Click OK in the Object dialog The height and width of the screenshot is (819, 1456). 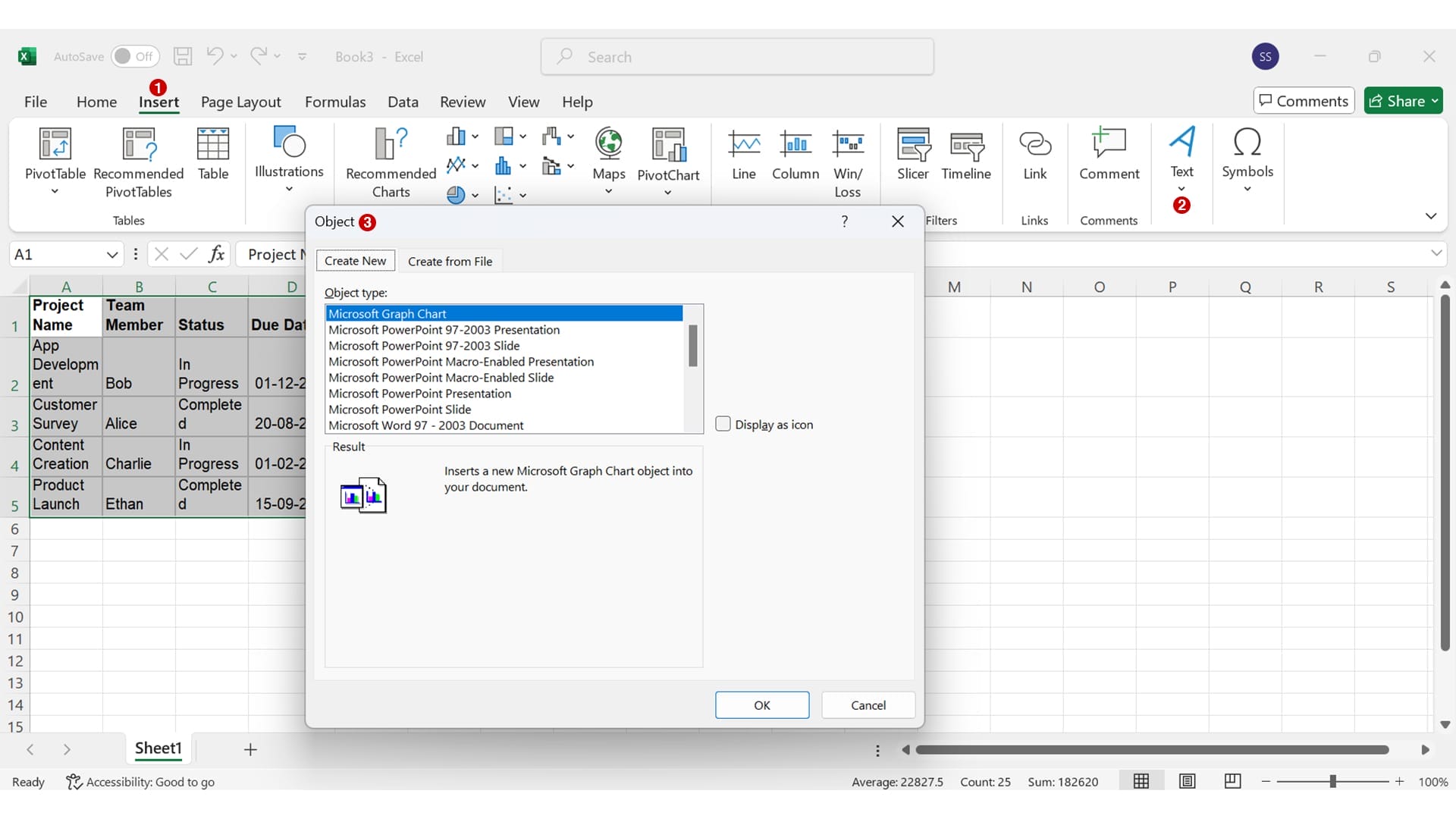pyautogui.click(x=762, y=705)
